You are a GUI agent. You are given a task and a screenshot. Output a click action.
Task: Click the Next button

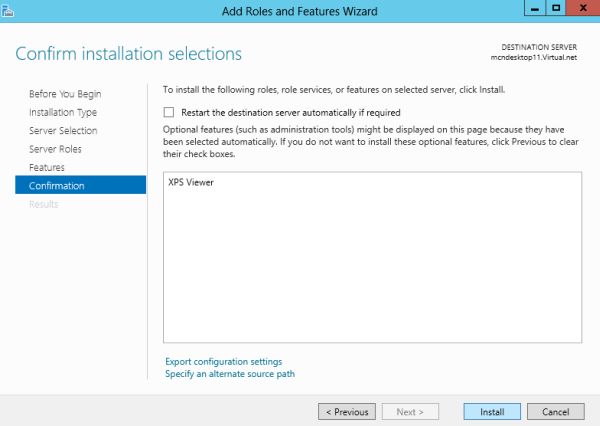point(411,411)
